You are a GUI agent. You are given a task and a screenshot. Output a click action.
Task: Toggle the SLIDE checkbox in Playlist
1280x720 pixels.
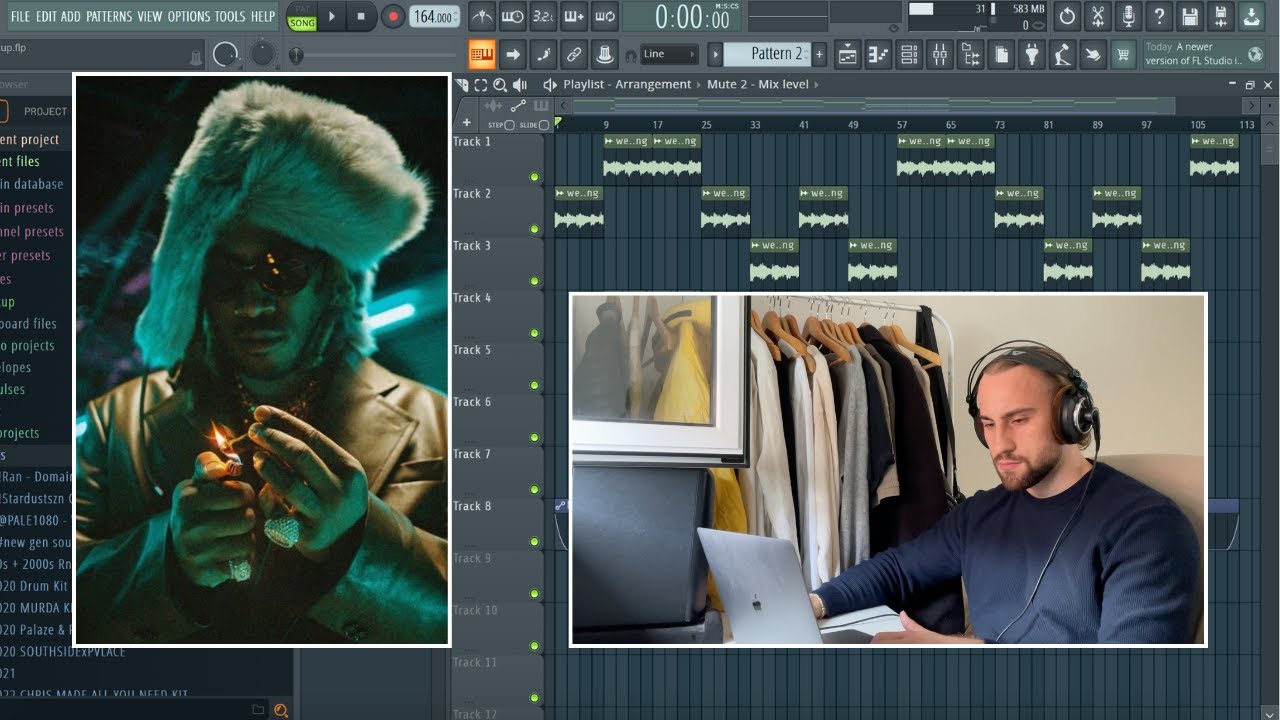544,125
